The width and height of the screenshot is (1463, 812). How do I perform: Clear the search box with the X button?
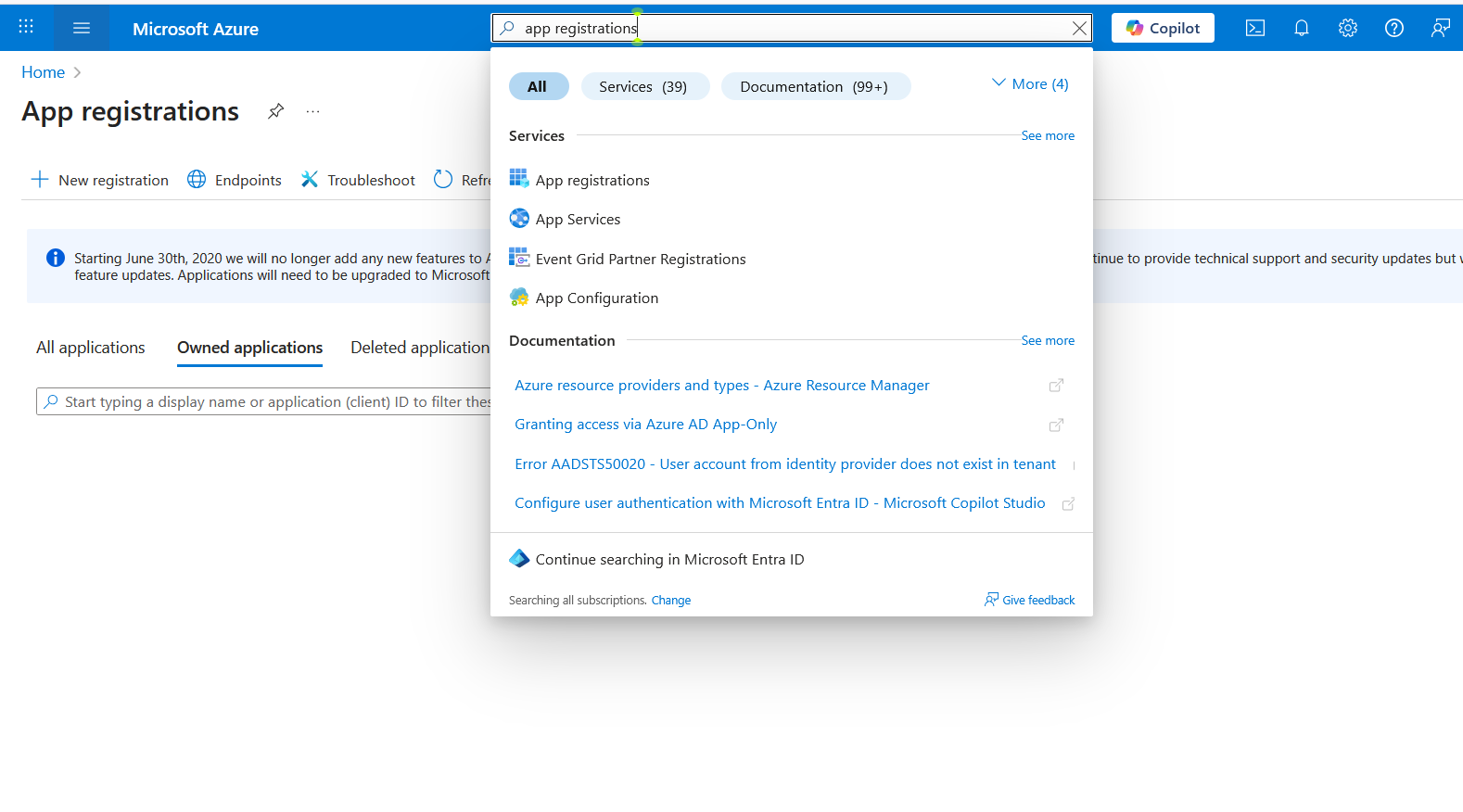(x=1079, y=28)
